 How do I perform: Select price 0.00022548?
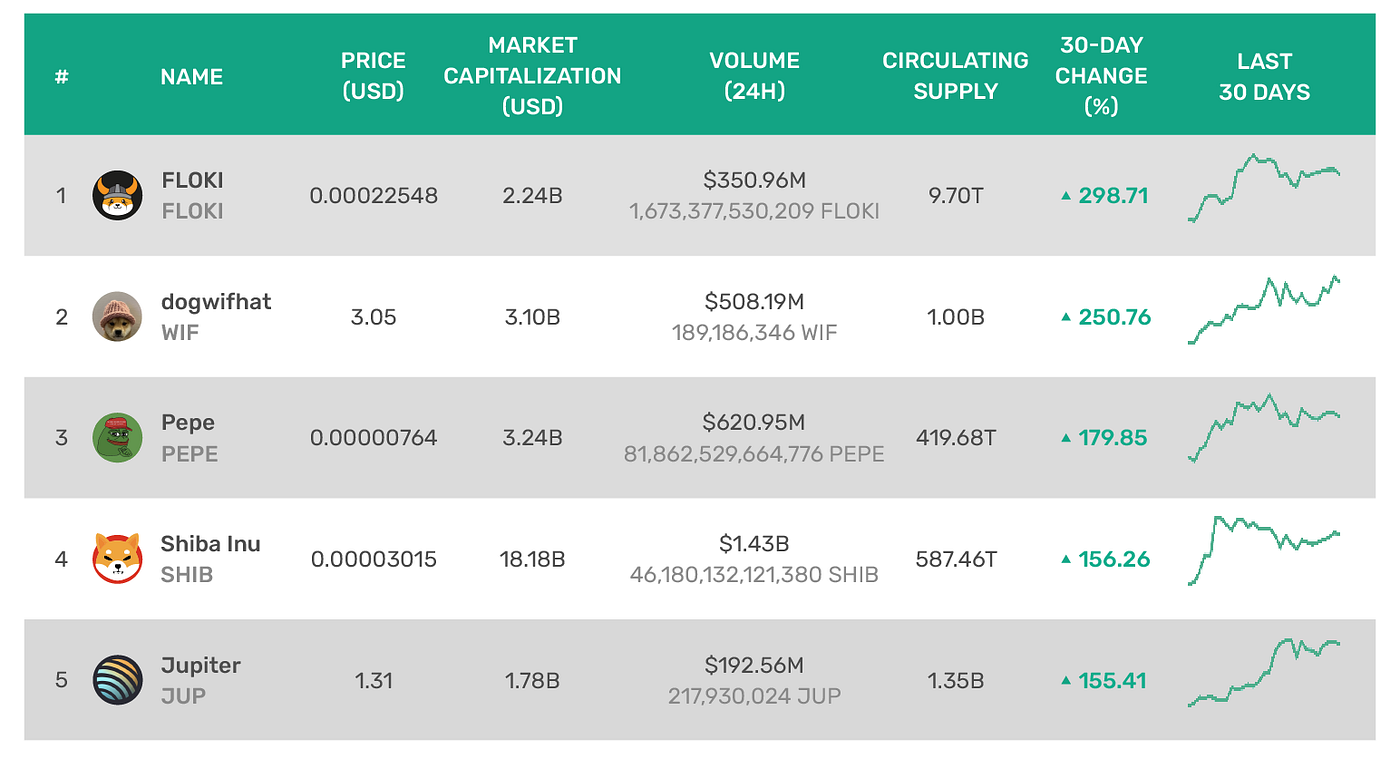click(374, 196)
